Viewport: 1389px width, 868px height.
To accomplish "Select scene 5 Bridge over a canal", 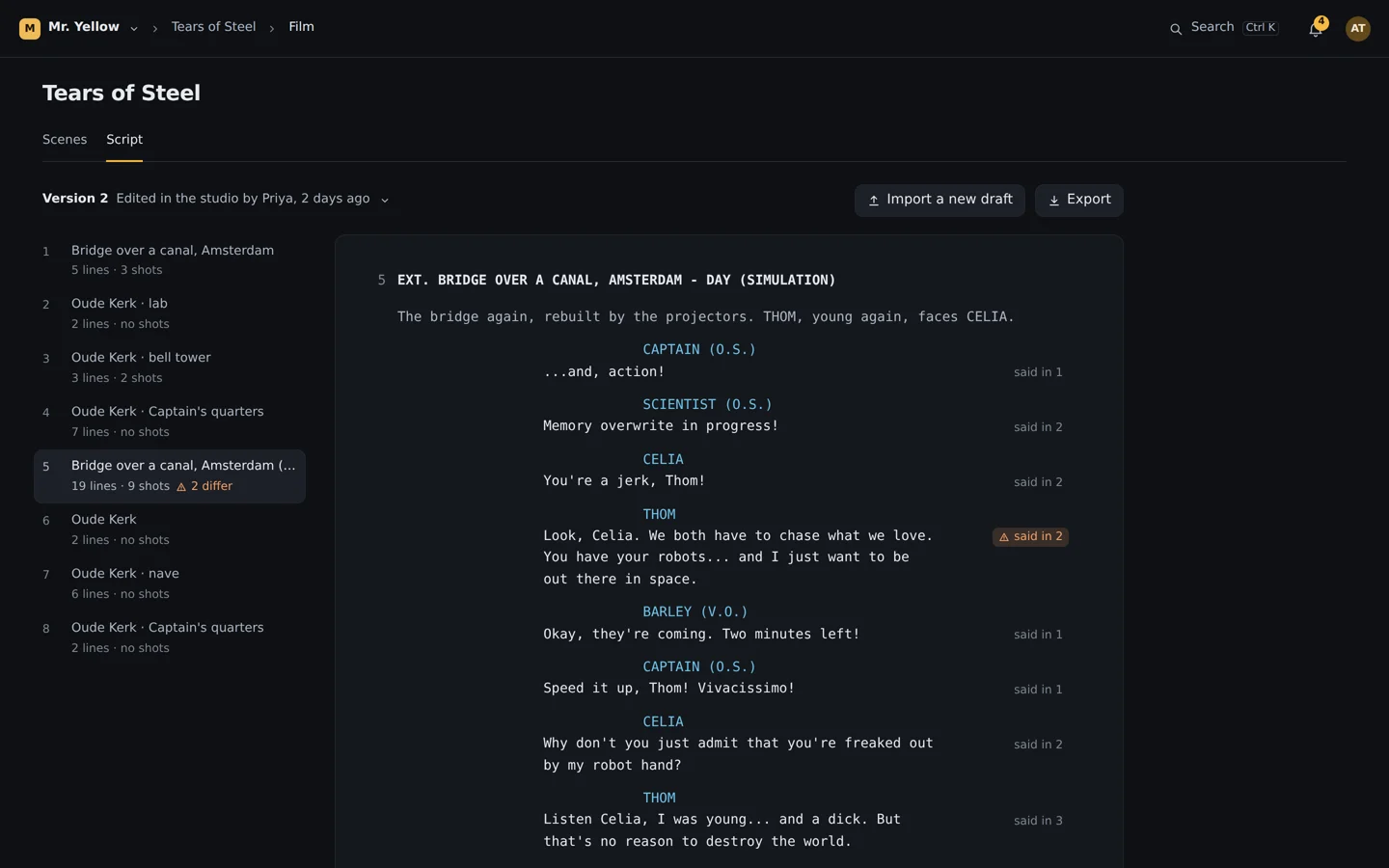I will (x=170, y=475).
